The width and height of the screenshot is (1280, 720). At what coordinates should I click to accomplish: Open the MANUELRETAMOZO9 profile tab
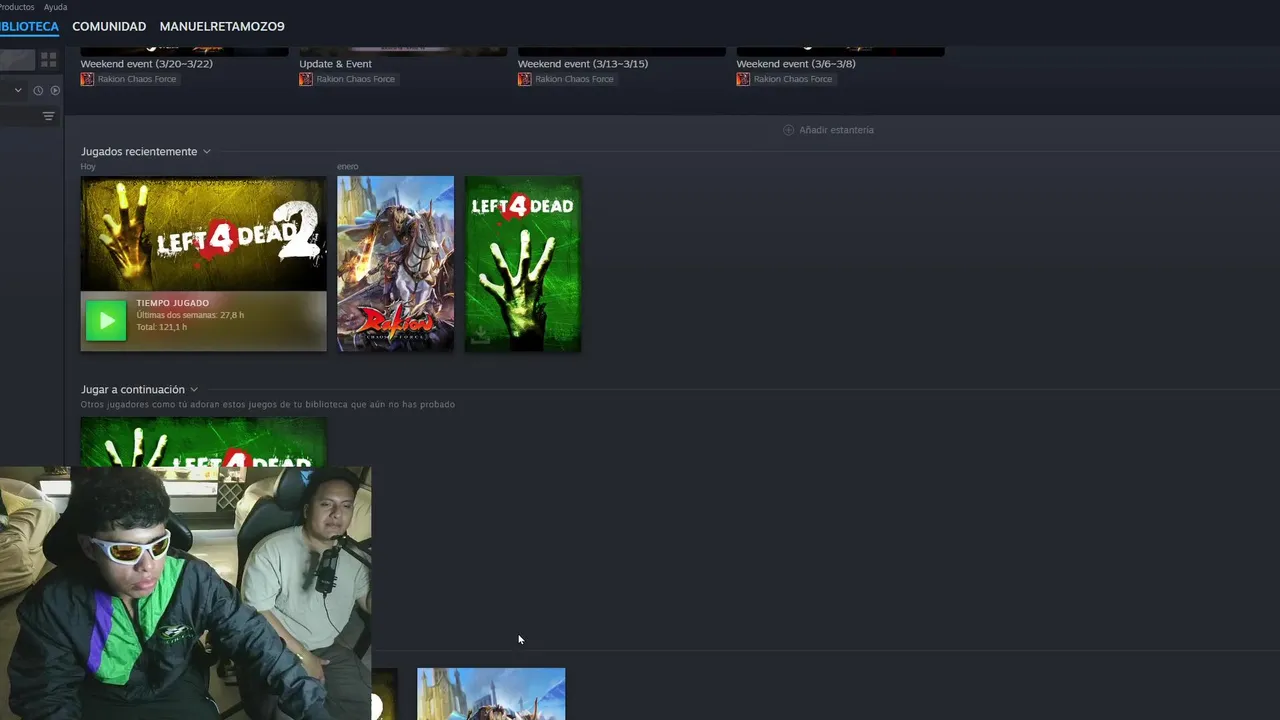coord(222,26)
